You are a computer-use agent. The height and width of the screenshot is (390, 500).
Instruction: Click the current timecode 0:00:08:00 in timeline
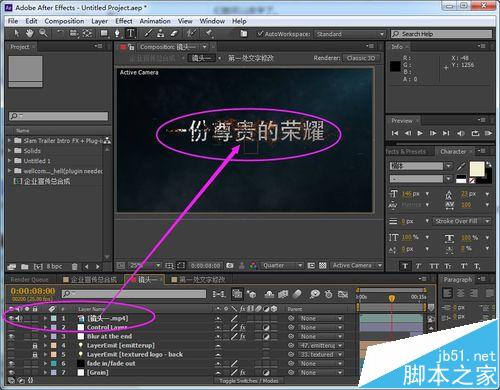point(33,291)
